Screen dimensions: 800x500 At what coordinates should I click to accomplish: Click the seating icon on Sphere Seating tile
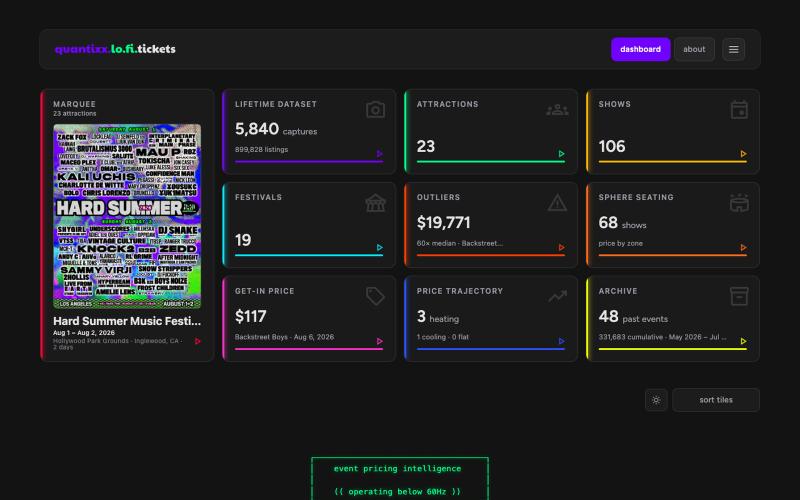point(739,203)
